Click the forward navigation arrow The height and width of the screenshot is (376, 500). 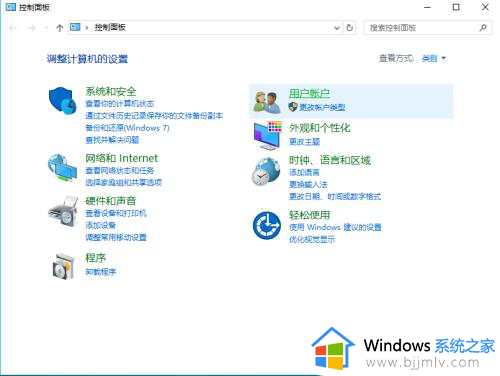coord(32,28)
